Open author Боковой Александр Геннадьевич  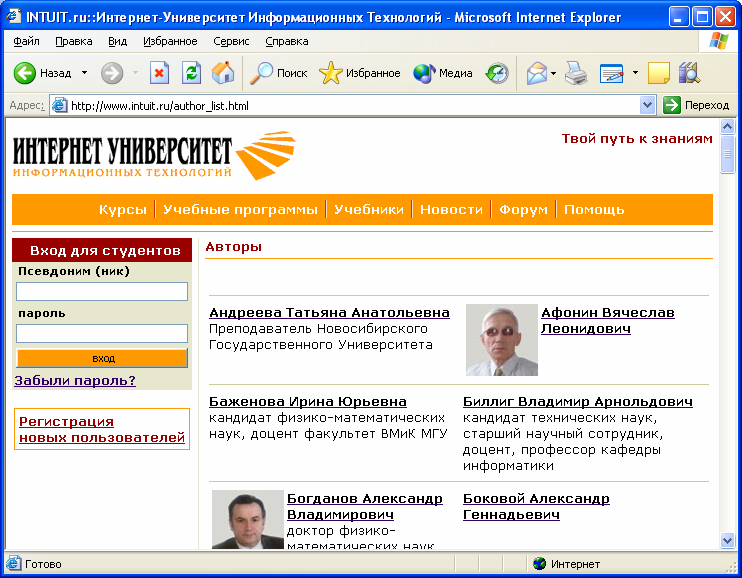click(536, 506)
